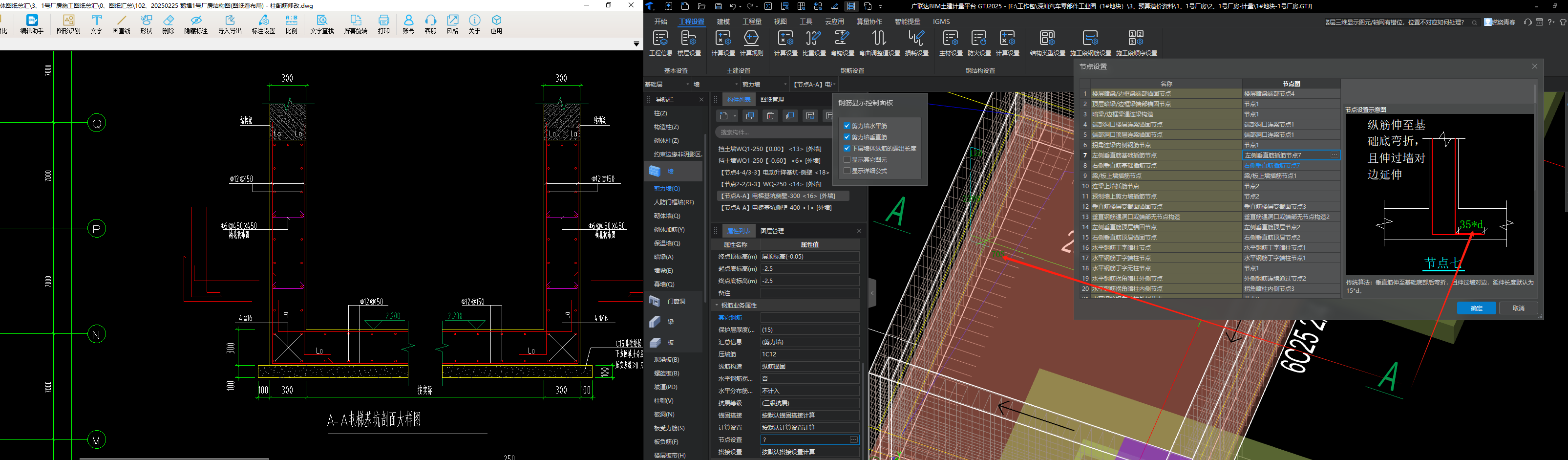Open 文字查找 text search
The height and width of the screenshot is (460, 1568).
click(322, 24)
